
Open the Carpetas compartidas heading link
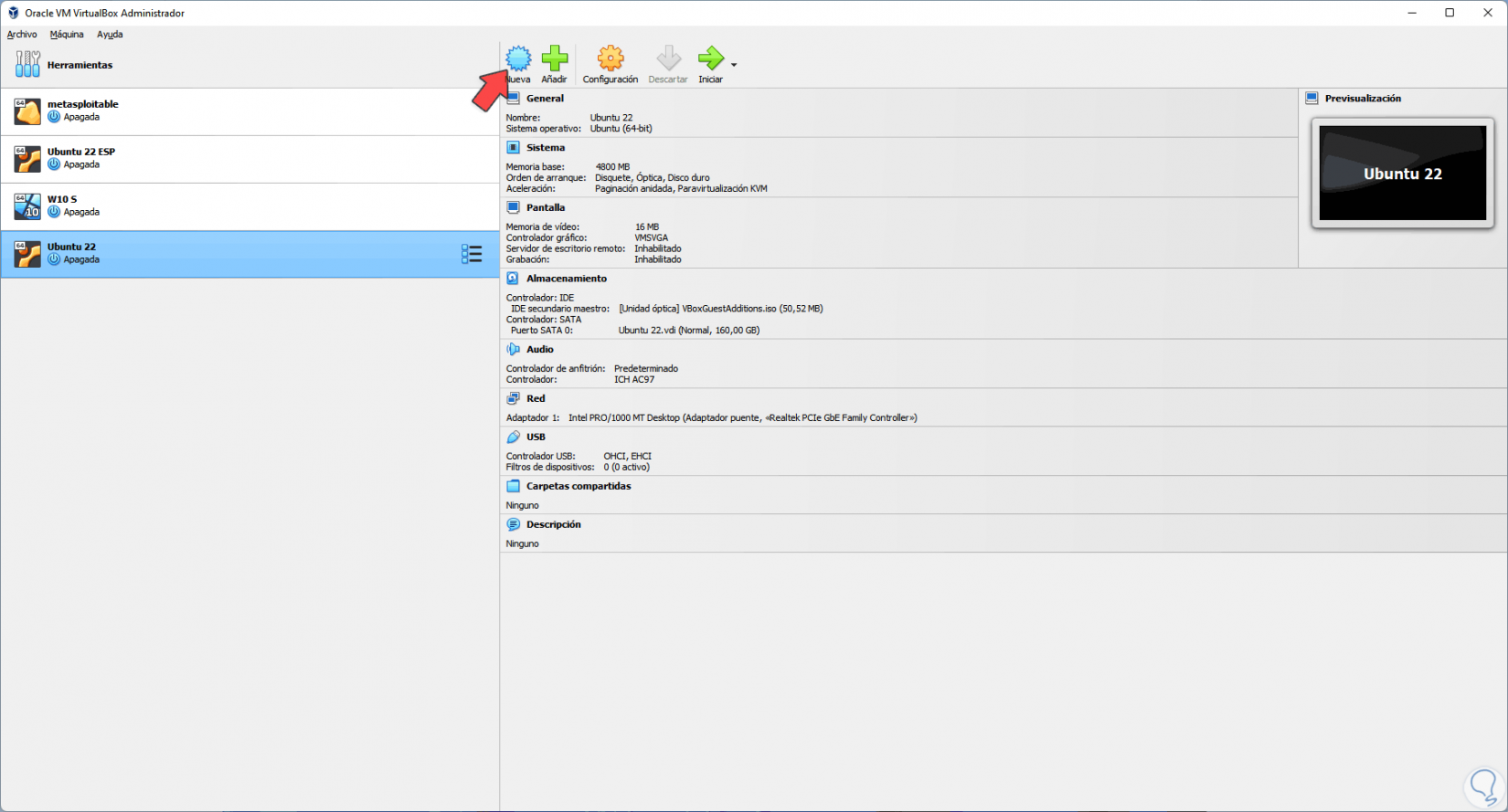pyautogui.click(x=579, y=487)
